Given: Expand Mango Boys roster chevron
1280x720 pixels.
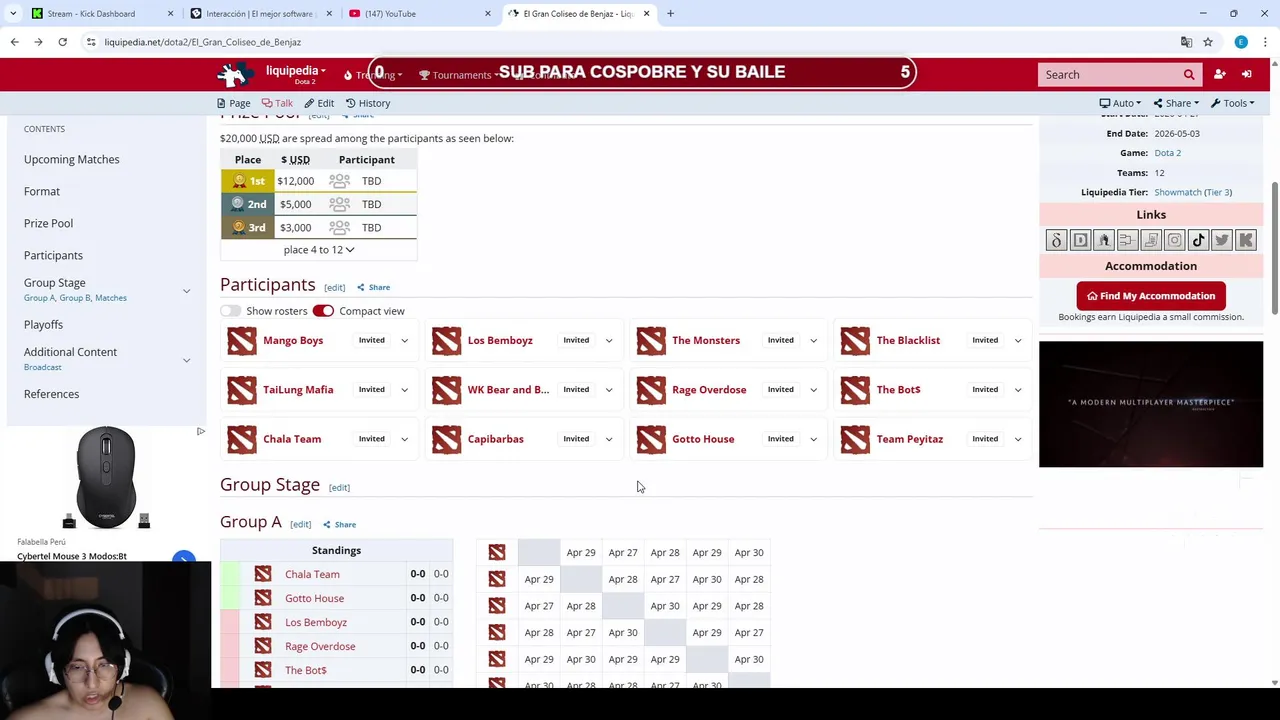Looking at the screenshot, I should point(404,341).
